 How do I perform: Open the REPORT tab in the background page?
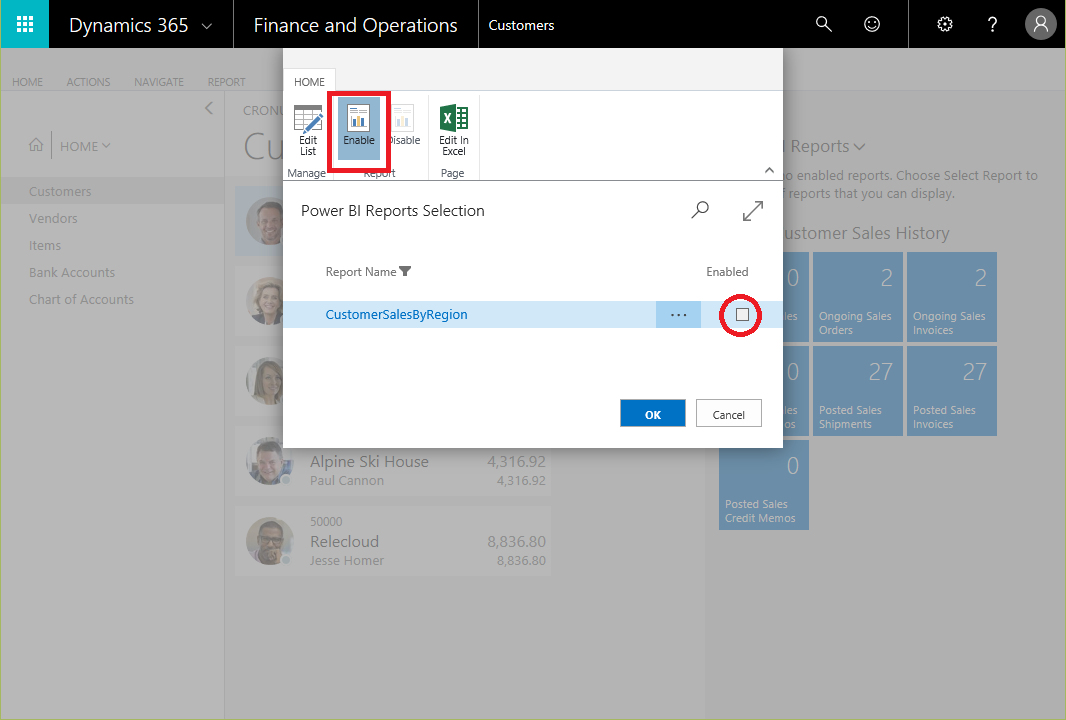(226, 82)
